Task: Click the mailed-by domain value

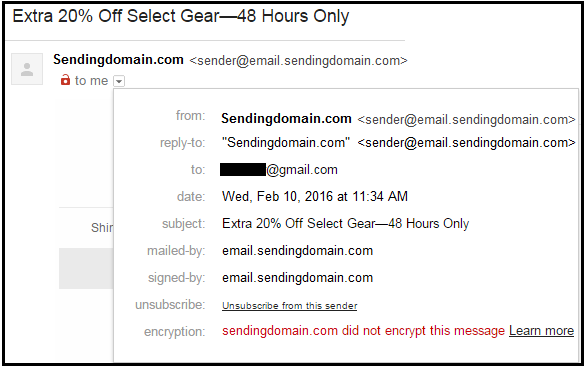Action: (x=297, y=251)
